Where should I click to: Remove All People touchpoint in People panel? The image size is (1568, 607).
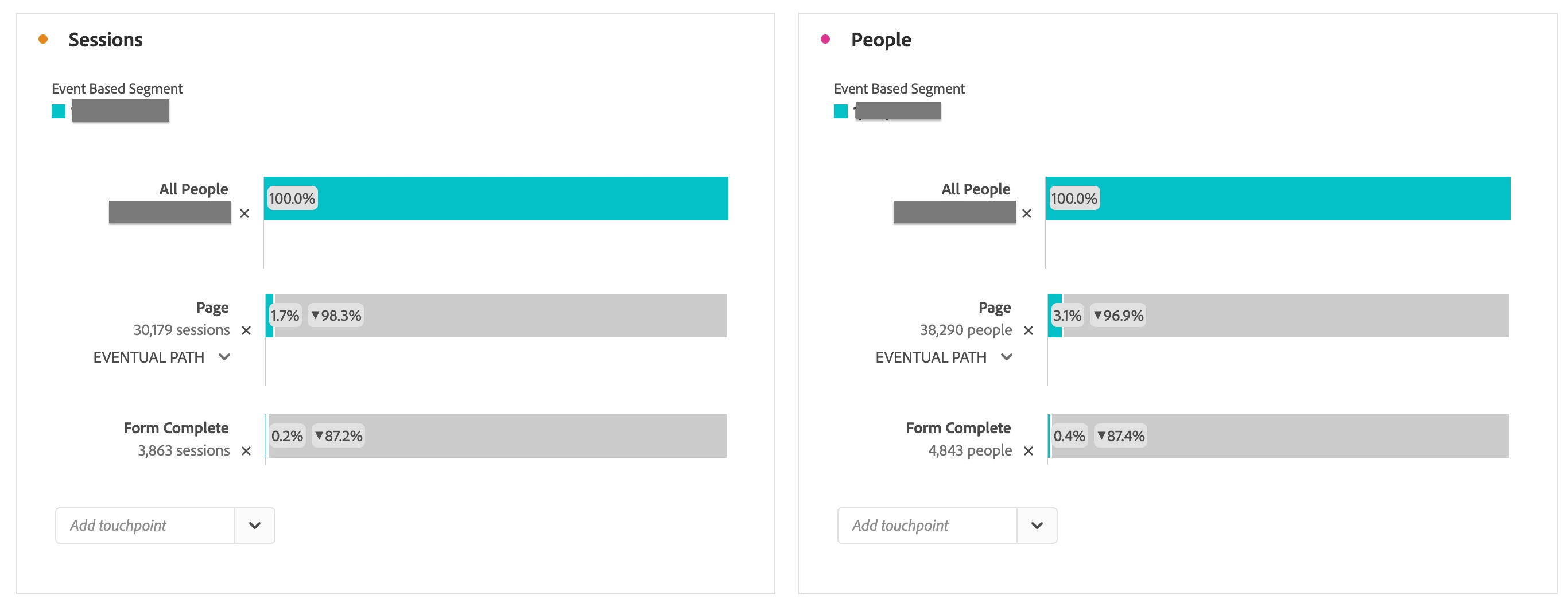tap(1027, 213)
